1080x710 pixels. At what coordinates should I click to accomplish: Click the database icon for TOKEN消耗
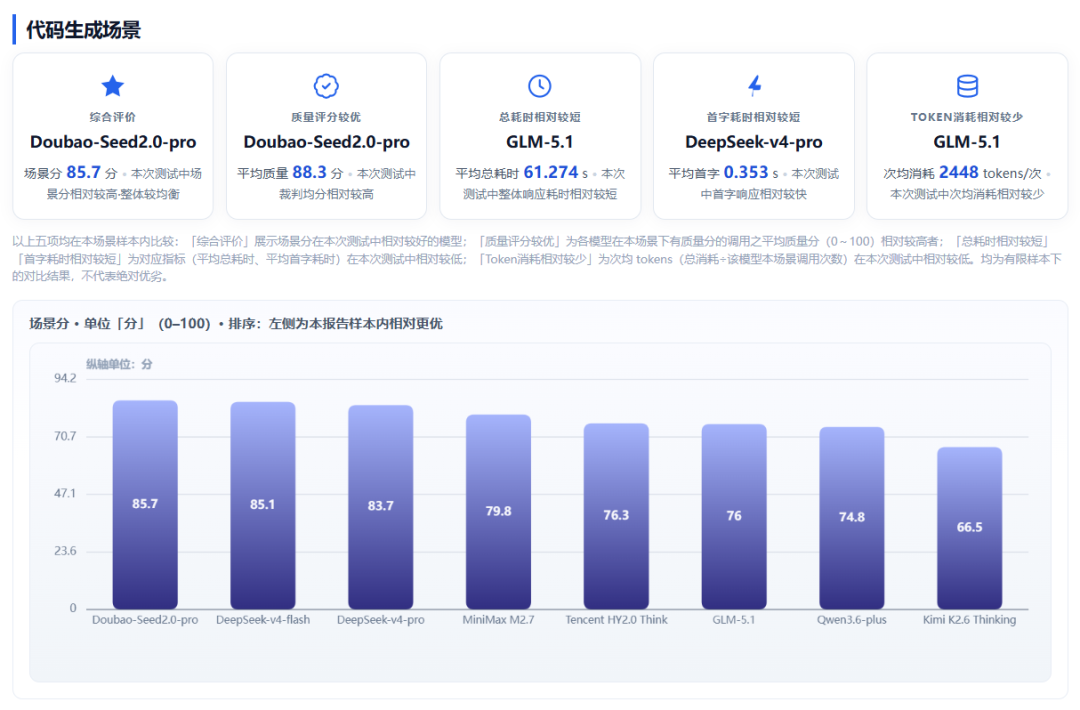coord(967,86)
